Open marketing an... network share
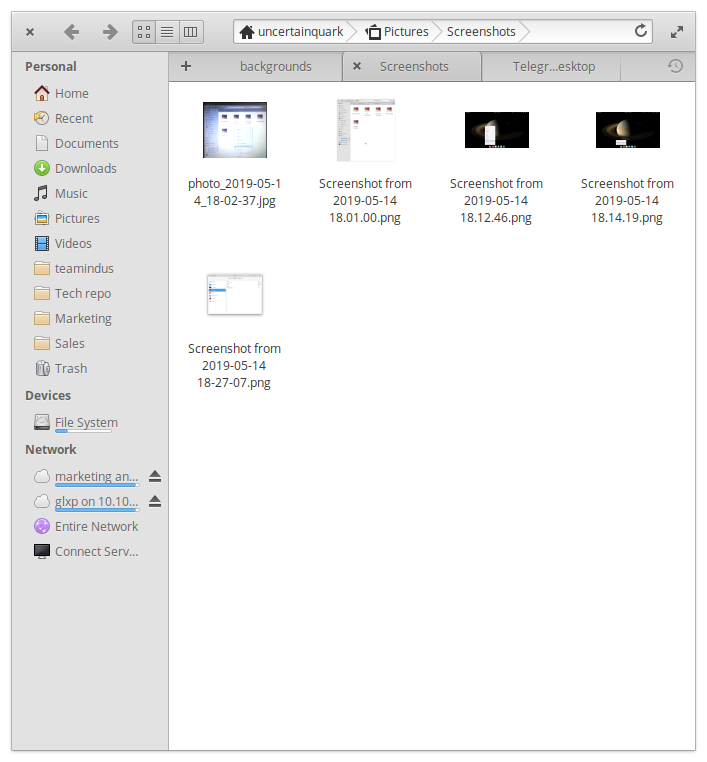The height and width of the screenshot is (762, 707). (86, 477)
